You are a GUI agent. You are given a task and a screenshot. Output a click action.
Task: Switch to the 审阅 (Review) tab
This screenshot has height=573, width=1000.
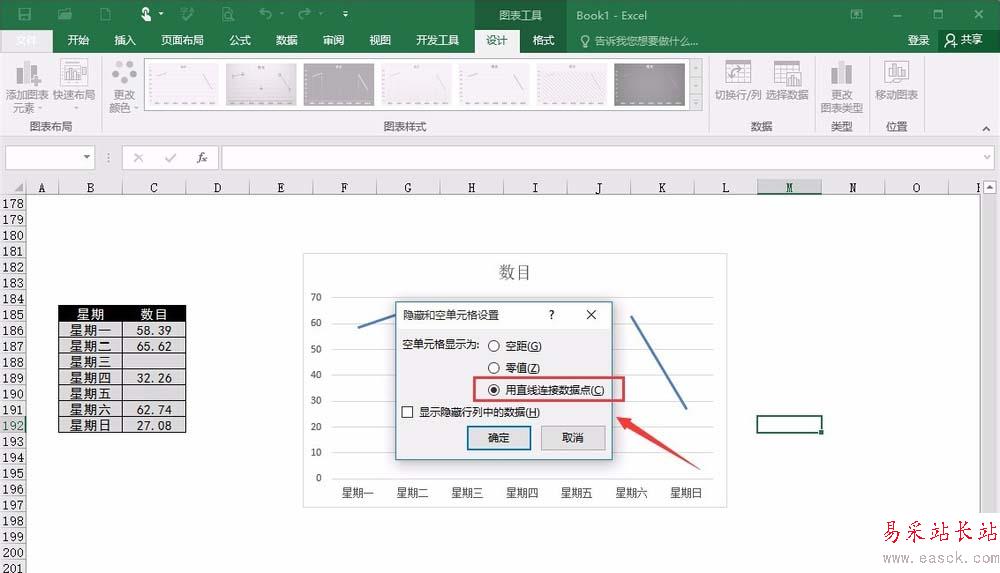click(334, 40)
